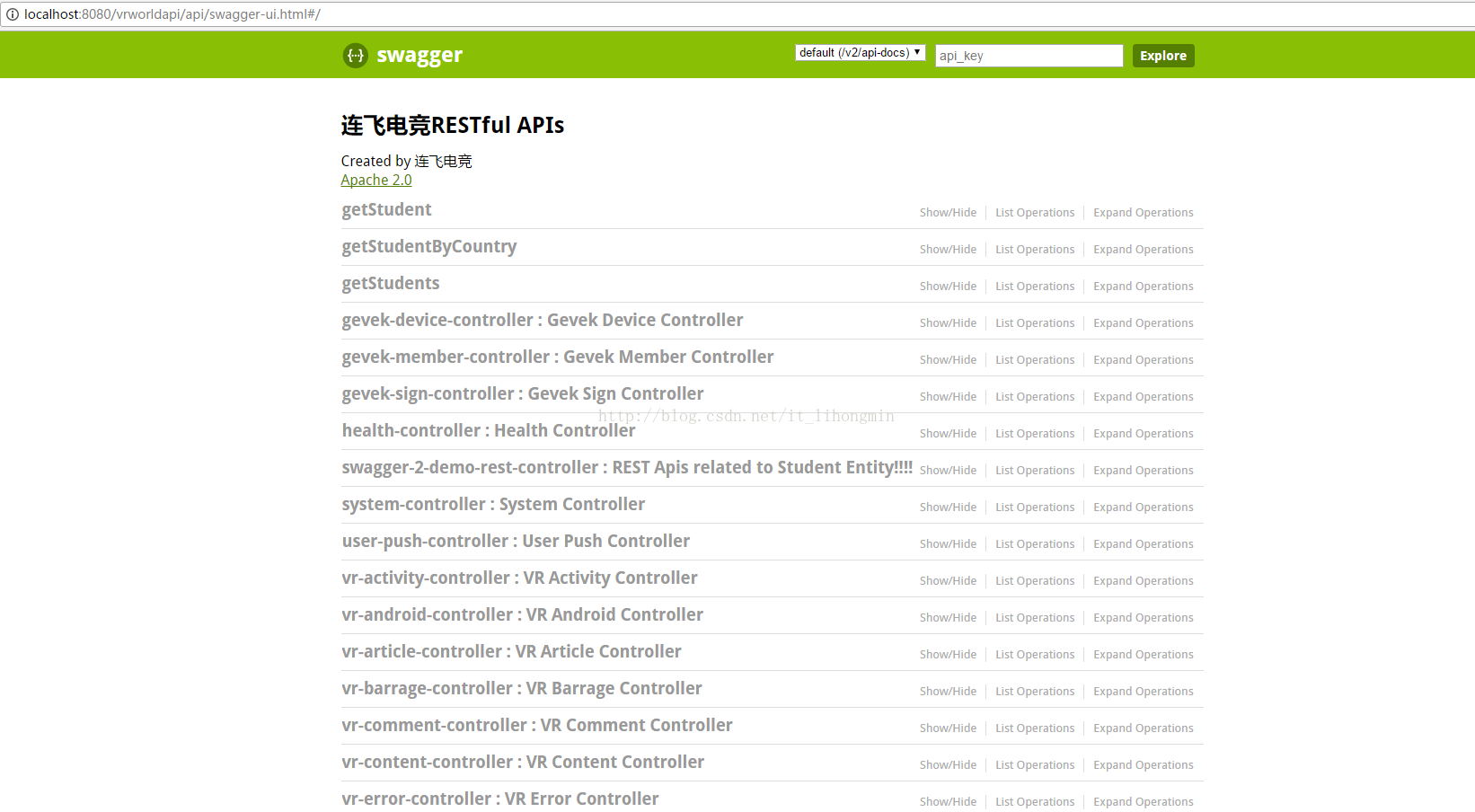Open vr-comment-controller heading

(537, 725)
